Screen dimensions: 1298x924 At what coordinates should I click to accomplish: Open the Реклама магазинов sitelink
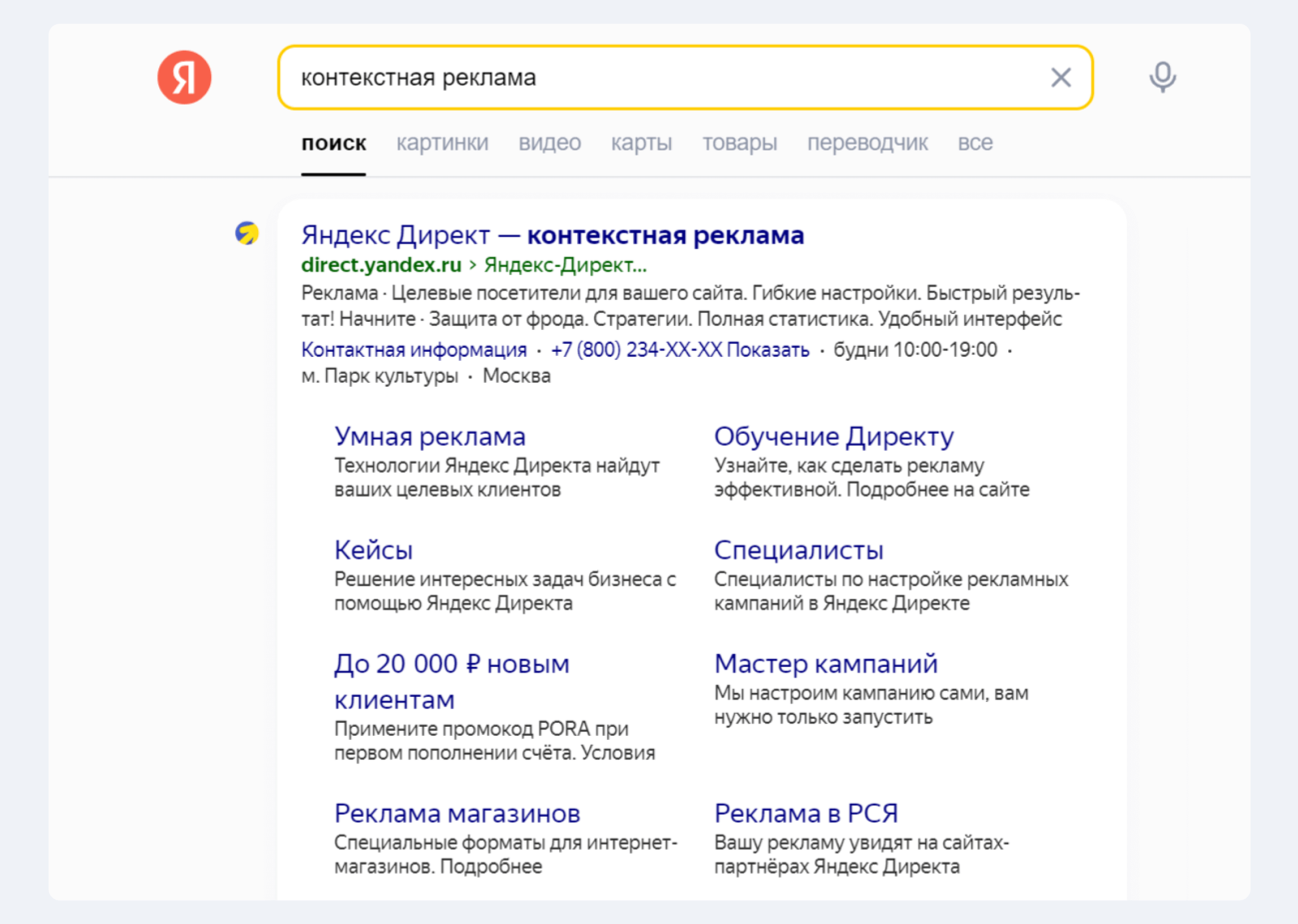[x=457, y=814]
